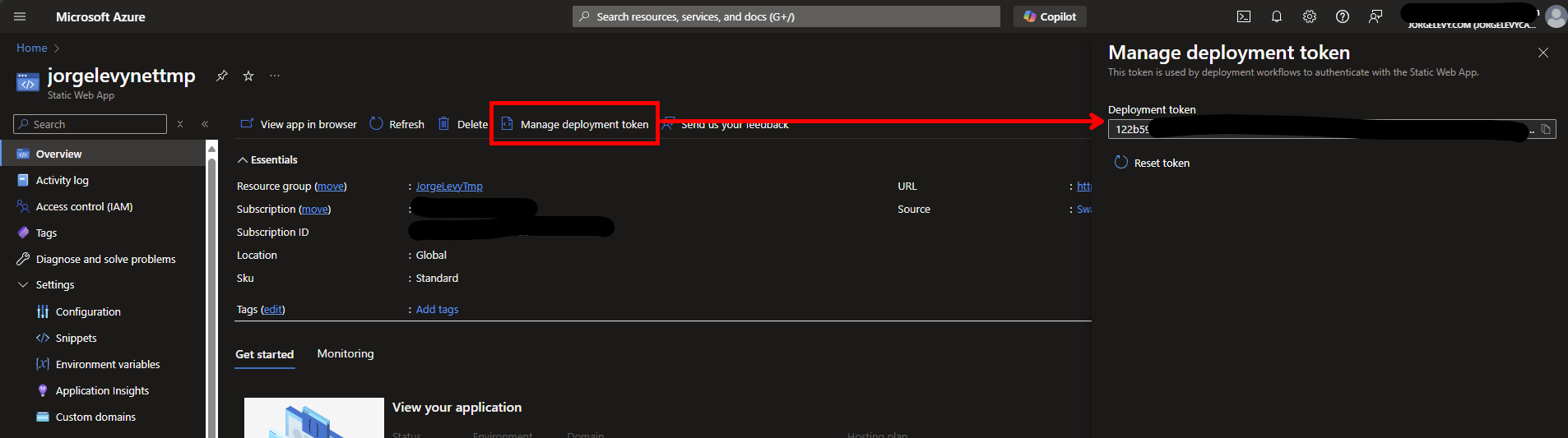Close the Manage deployment token panel
The width and height of the screenshot is (1568, 438).
(1543, 53)
